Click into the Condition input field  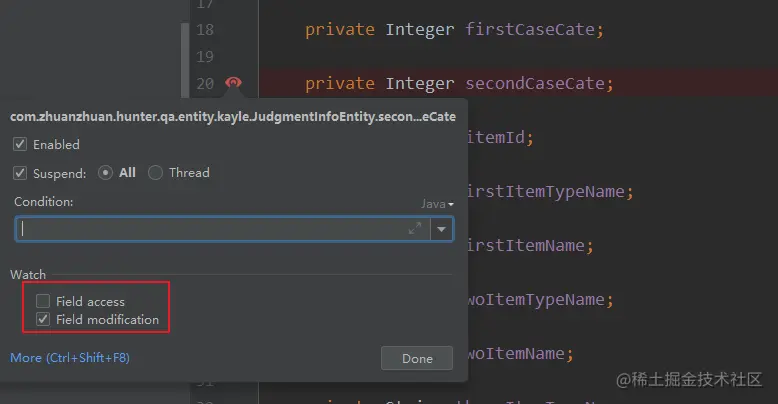pyautogui.click(x=223, y=229)
